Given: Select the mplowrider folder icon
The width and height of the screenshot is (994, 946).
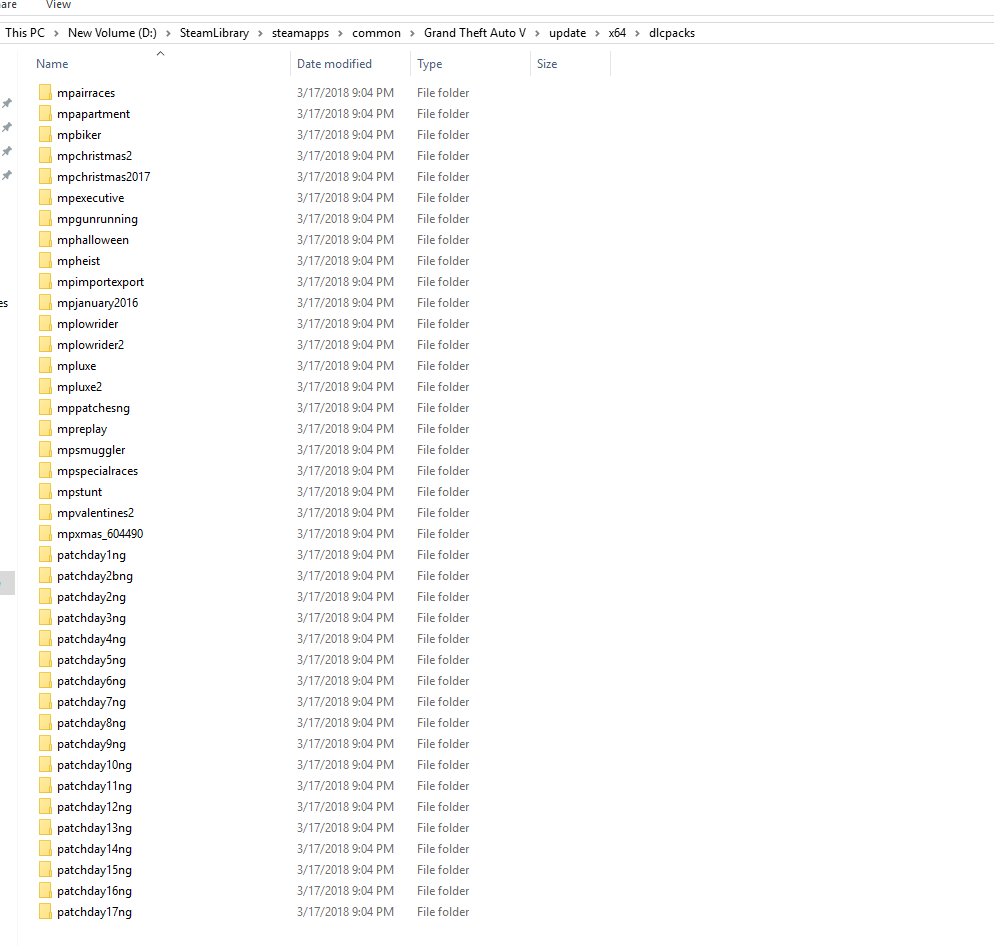Looking at the screenshot, I should [45, 323].
